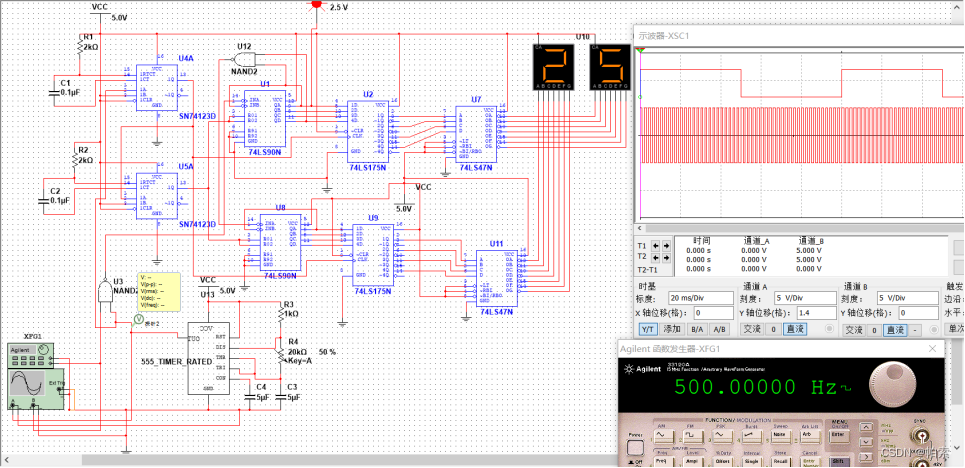Screen dimensions: 965x468
Task: Set channel A coupling to 0
Action: (774, 329)
